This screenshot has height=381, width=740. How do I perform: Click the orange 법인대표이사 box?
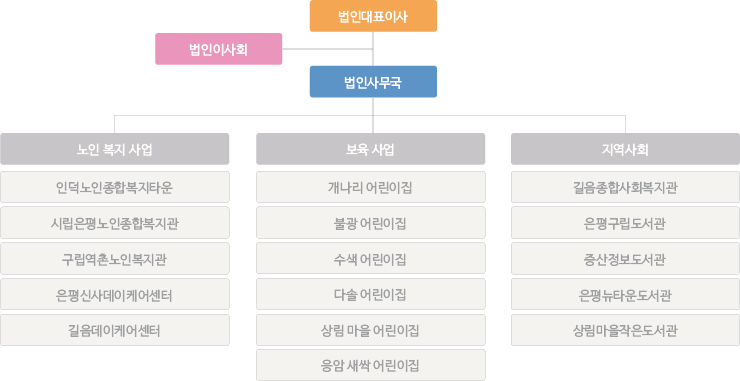pos(373,16)
